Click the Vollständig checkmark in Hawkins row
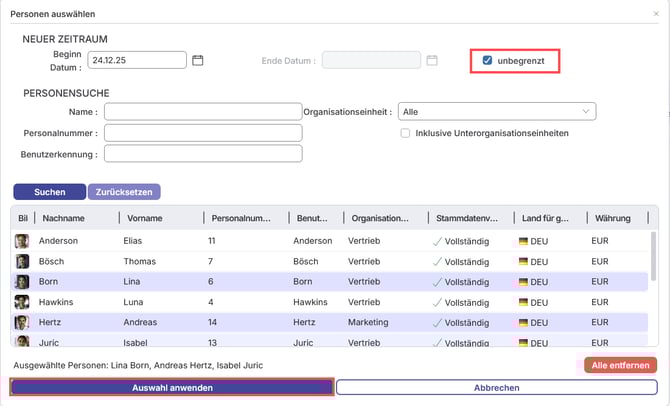 pyautogui.click(x=436, y=302)
